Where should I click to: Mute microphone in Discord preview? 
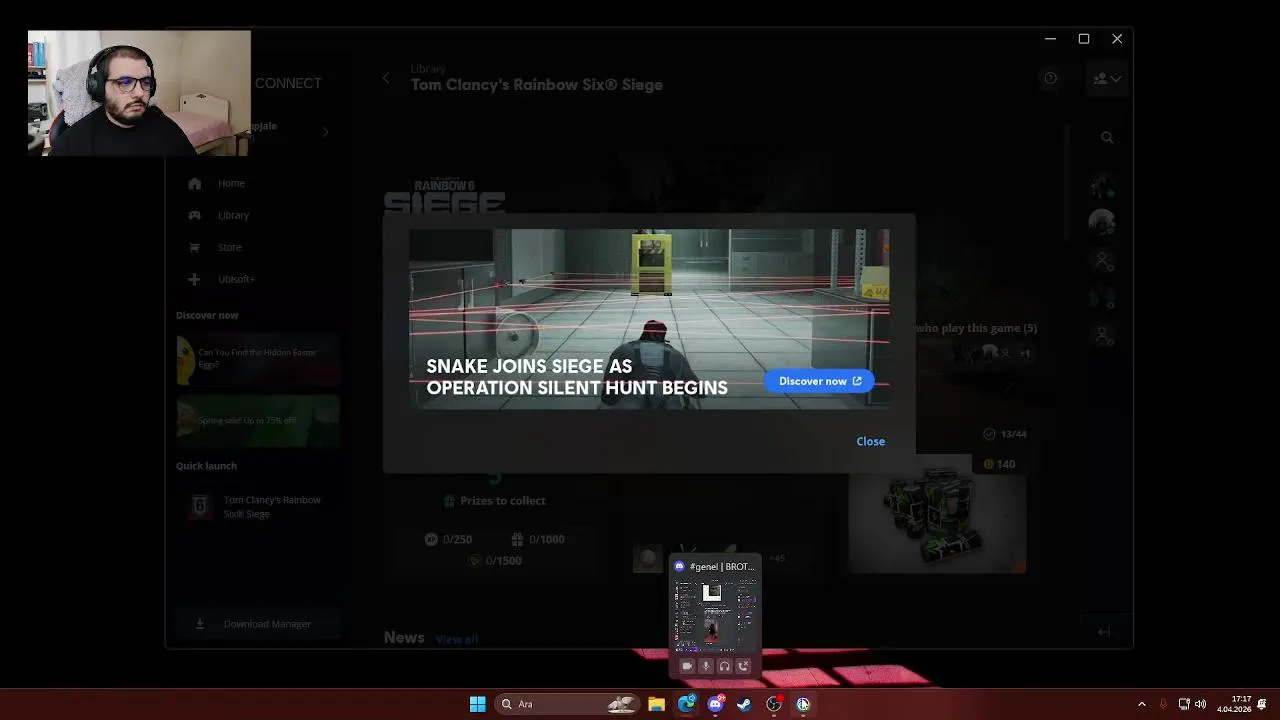click(x=705, y=666)
